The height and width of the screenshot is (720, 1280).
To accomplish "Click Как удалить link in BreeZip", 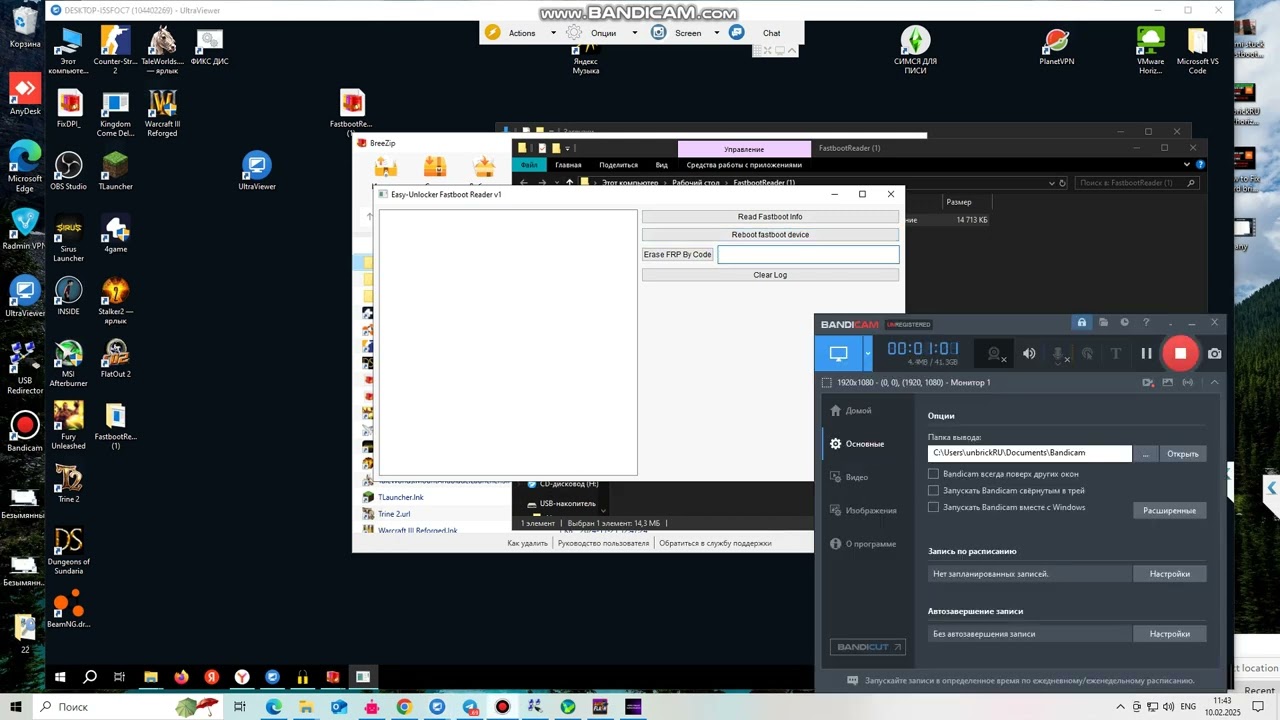I will click(527, 543).
